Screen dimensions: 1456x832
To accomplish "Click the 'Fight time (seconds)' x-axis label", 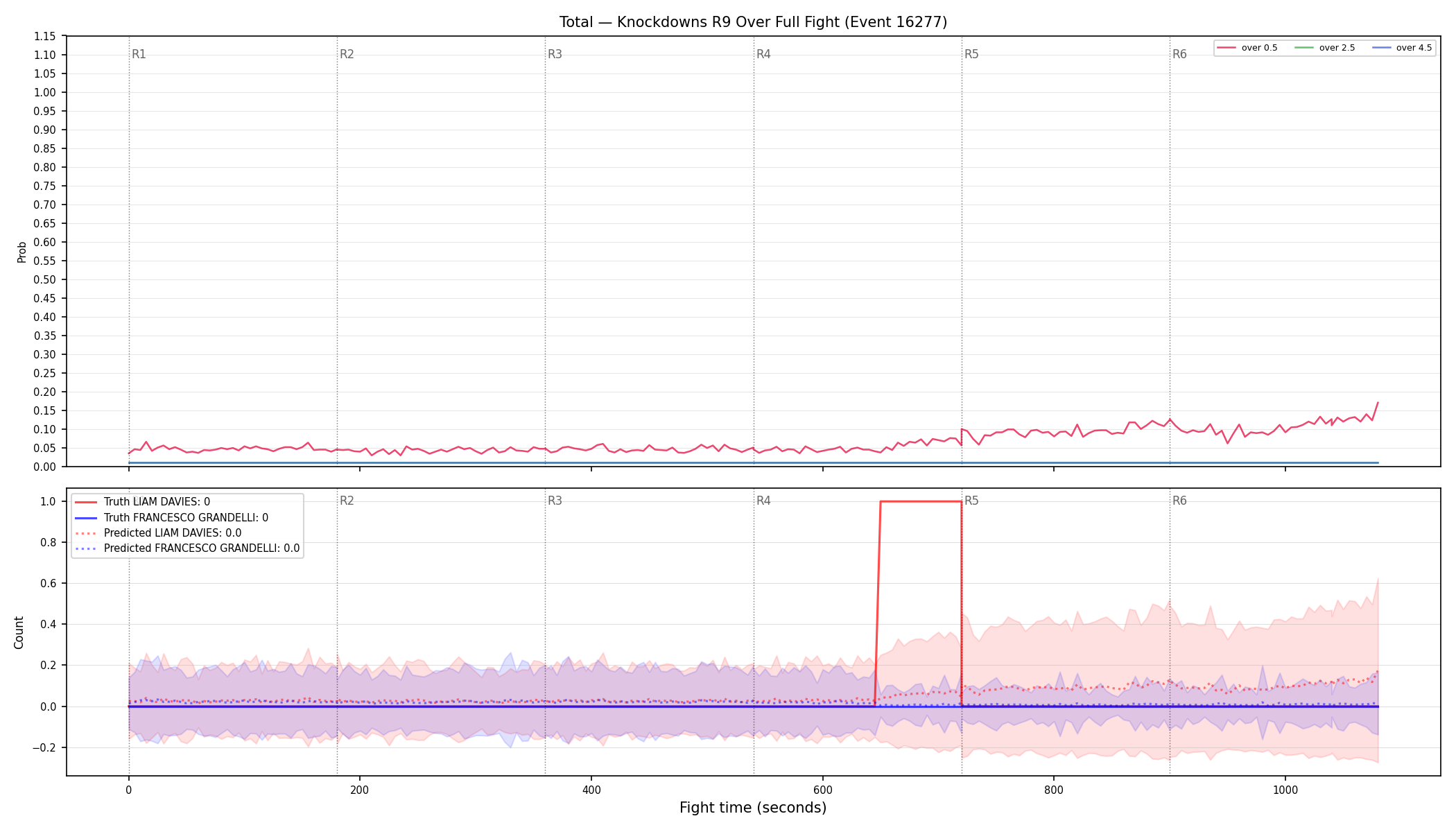I will coord(753,808).
